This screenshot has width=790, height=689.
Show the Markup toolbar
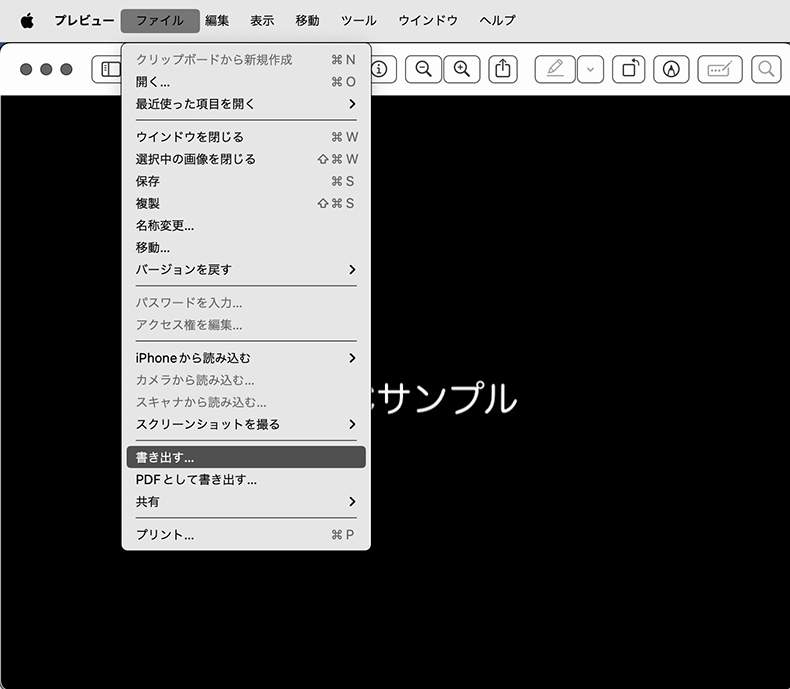coord(671,69)
